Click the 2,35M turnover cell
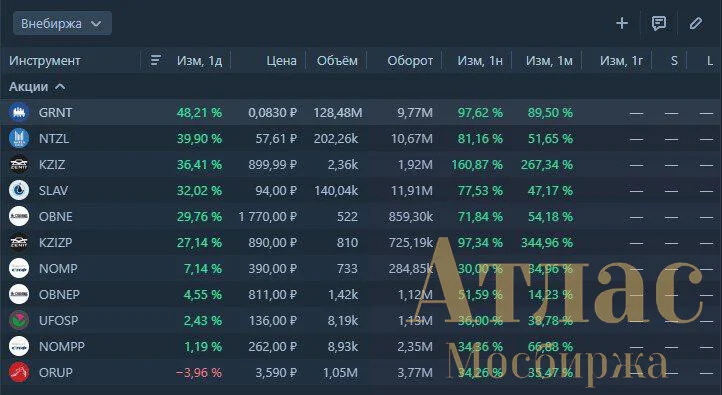722x395 pixels. click(415, 347)
